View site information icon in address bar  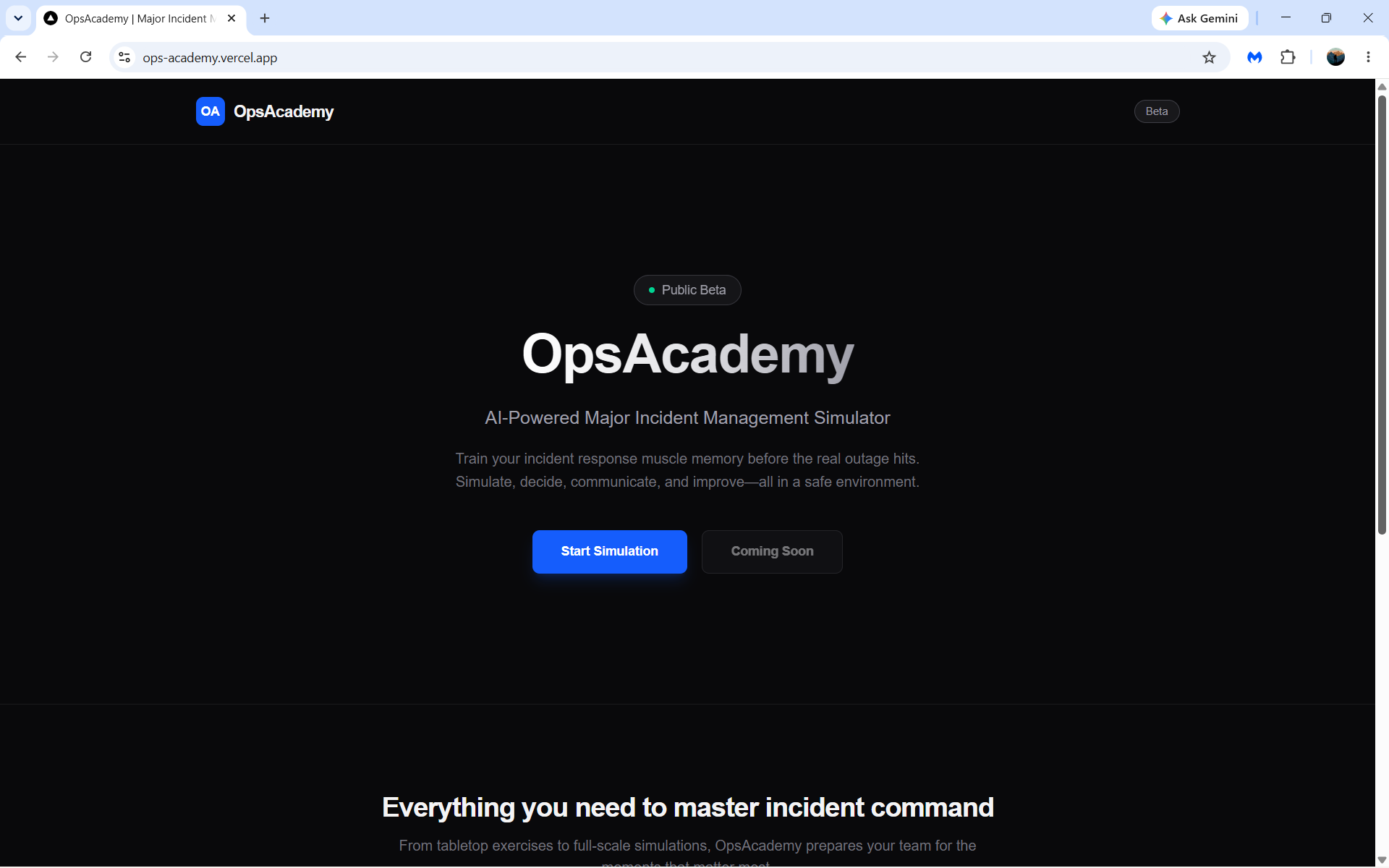pyautogui.click(x=124, y=57)
